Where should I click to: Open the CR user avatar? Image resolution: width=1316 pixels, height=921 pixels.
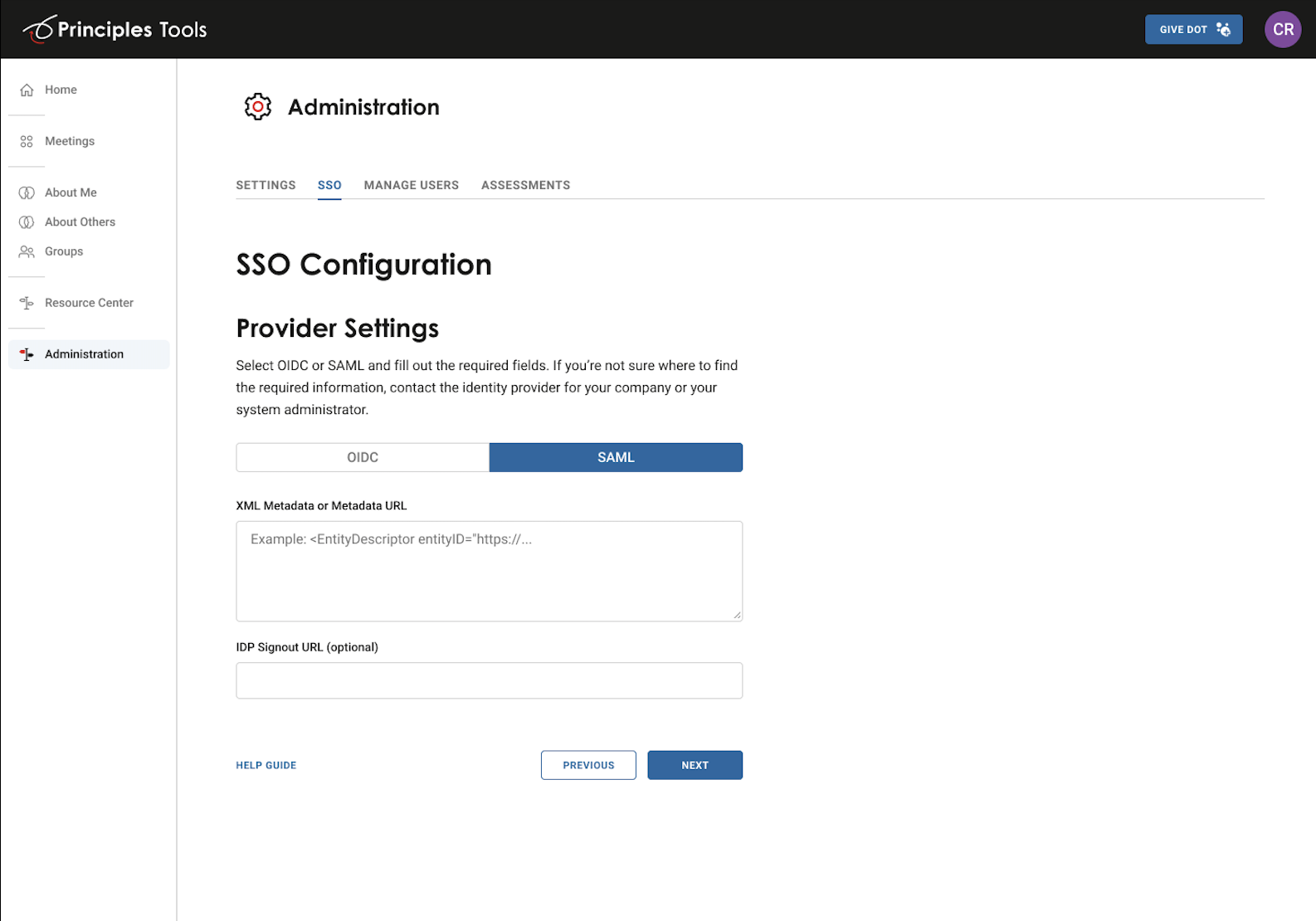[x=1283, y=29]
